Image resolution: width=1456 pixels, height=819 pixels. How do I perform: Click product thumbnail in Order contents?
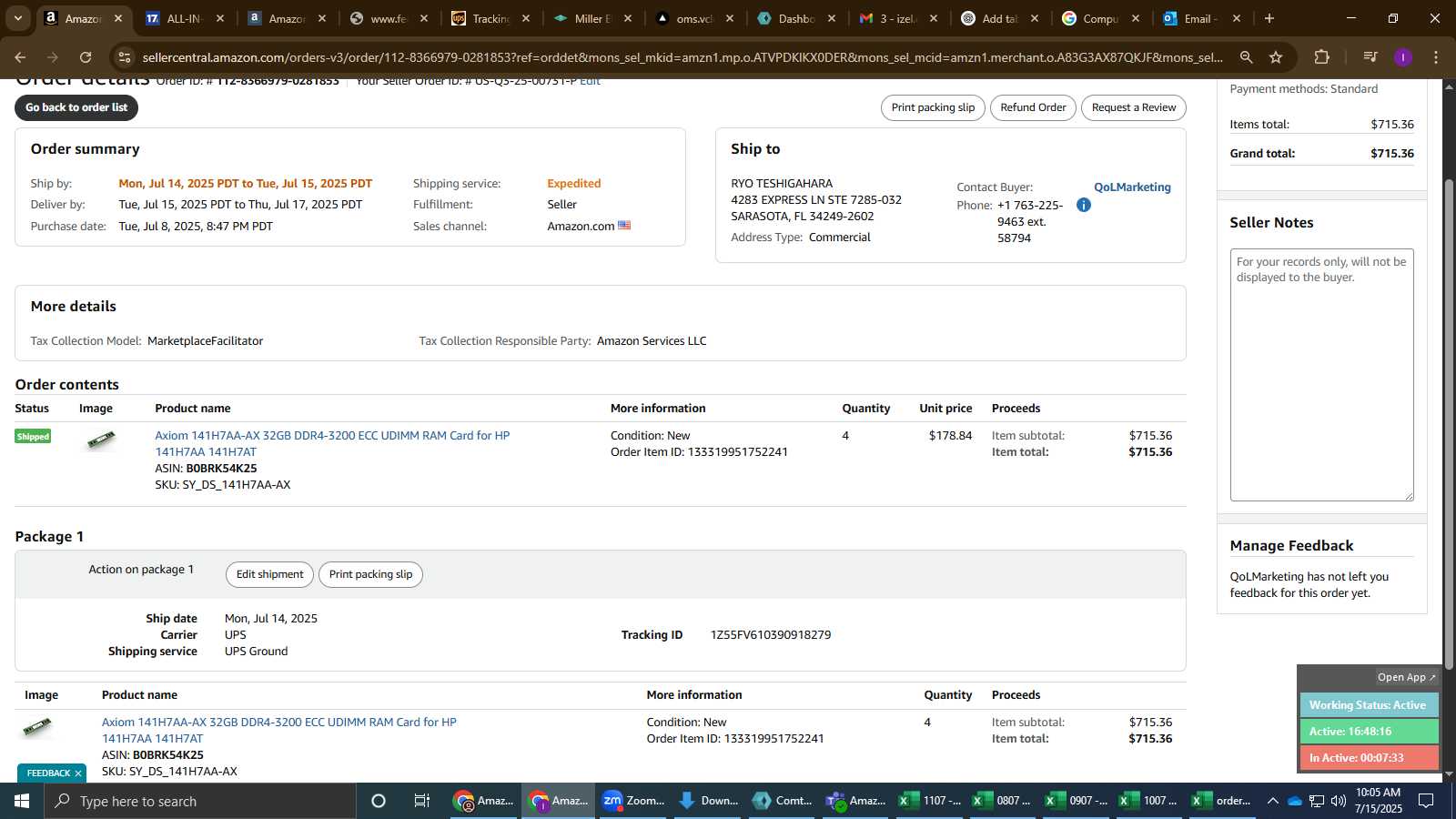(x=101, y=440)
